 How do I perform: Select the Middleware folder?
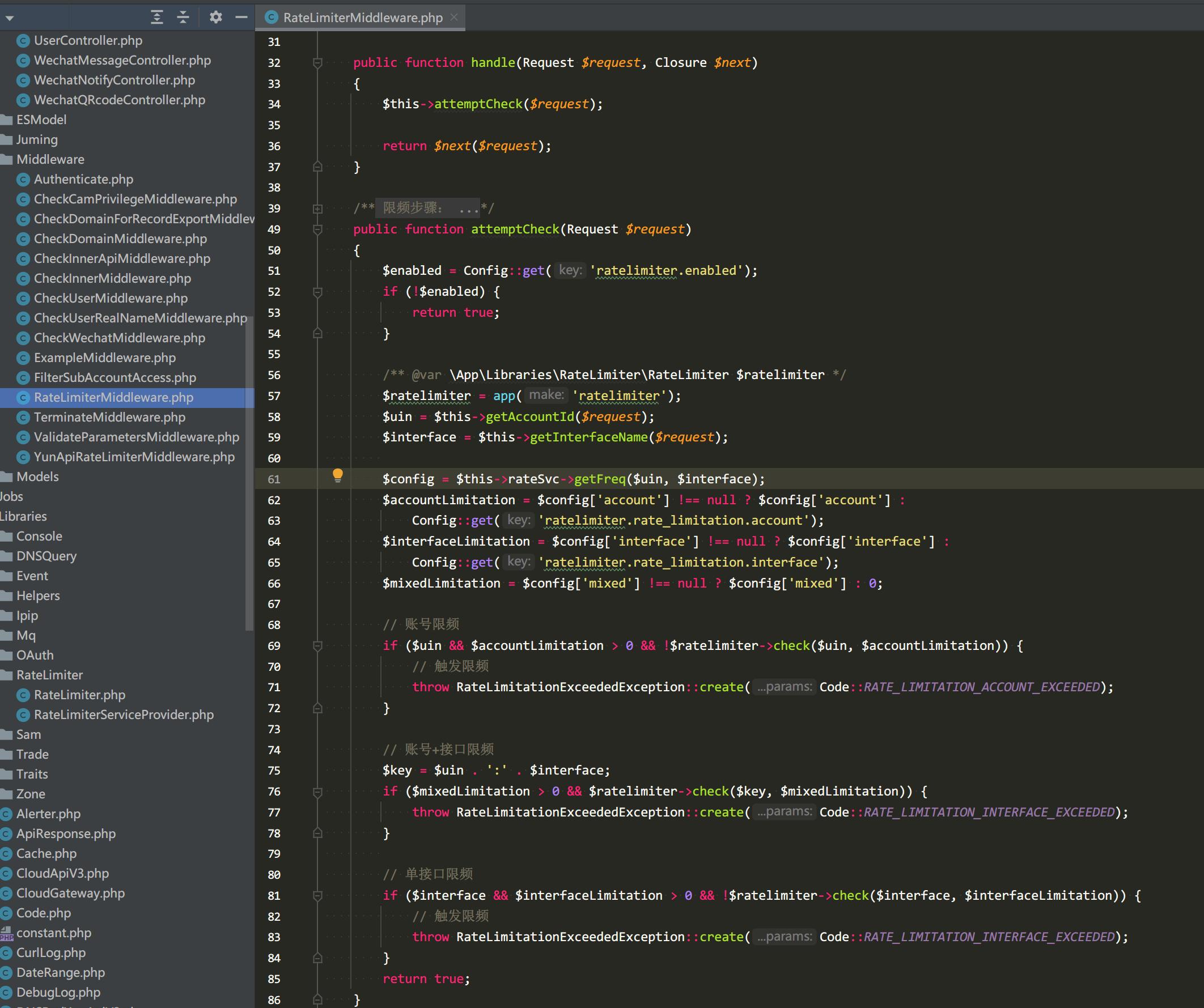coord(50,159)
